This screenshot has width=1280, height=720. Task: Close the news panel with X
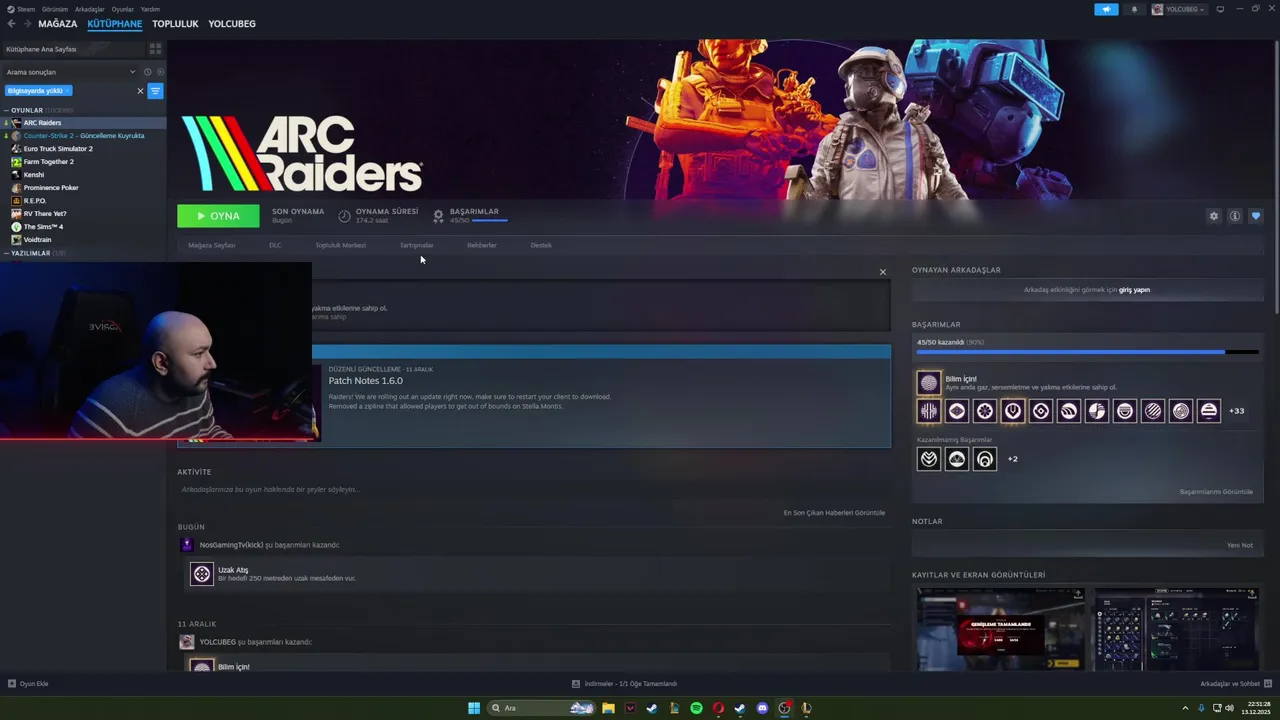pos(882,272)
